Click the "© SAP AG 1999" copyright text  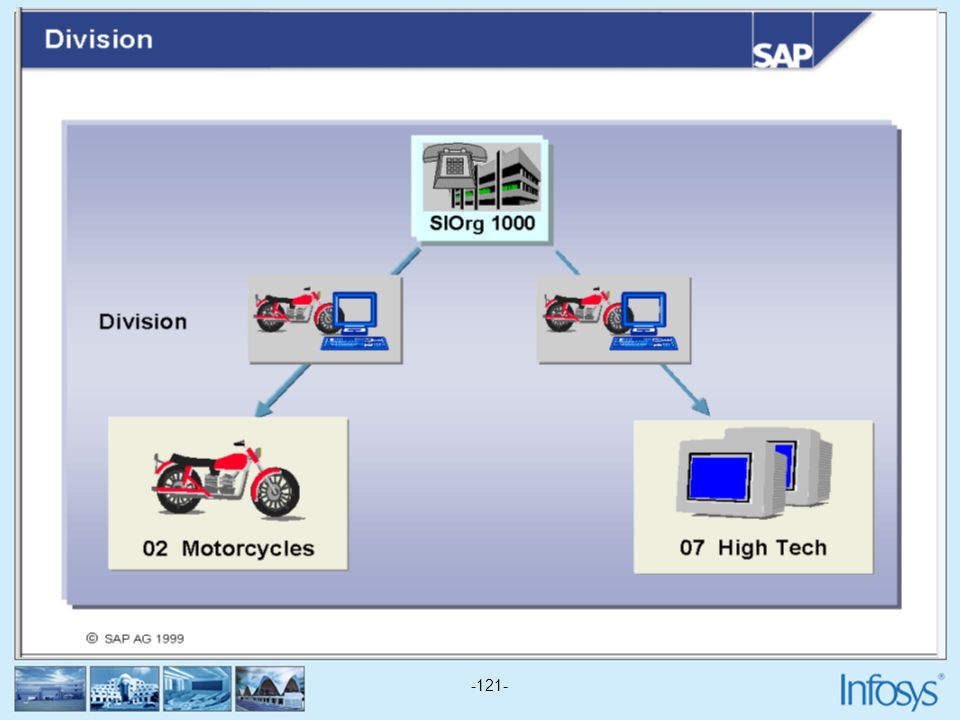pyautogui.click(x=135, y=639)
